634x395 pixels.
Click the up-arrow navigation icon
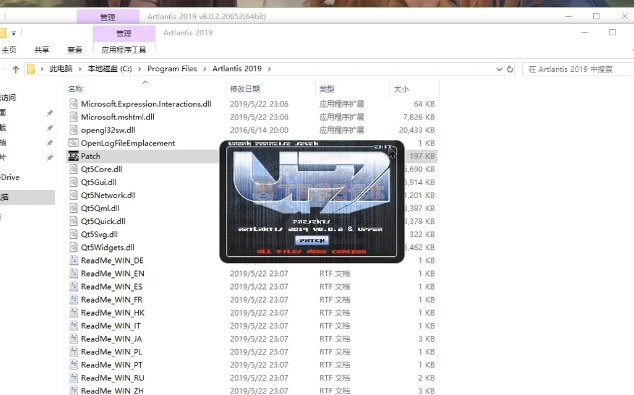(16, 69)
